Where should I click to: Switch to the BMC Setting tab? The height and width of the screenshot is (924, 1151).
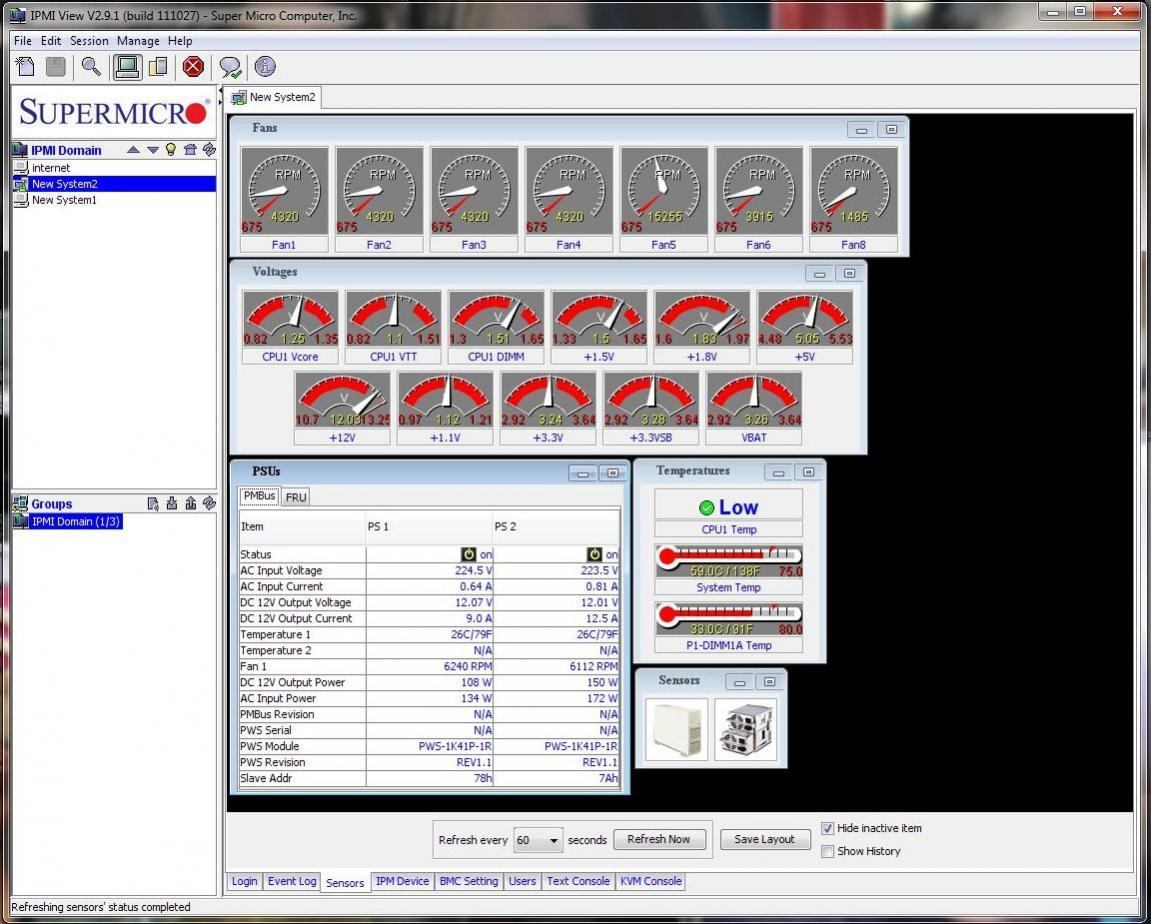coord(468,881)
